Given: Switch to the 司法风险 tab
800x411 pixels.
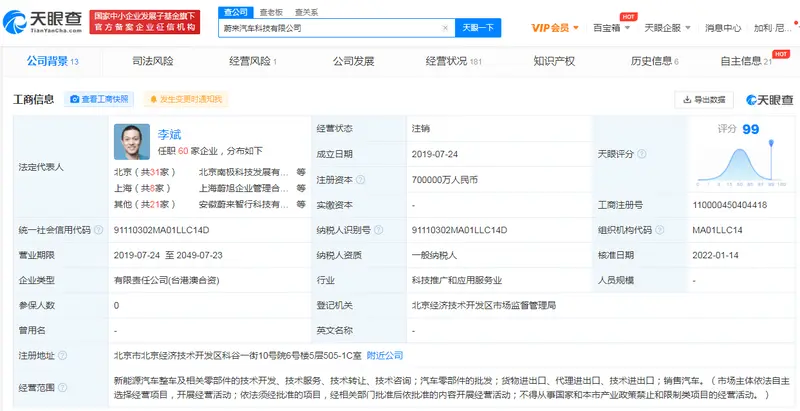Looking at the screenshot, I should [153, 62].
